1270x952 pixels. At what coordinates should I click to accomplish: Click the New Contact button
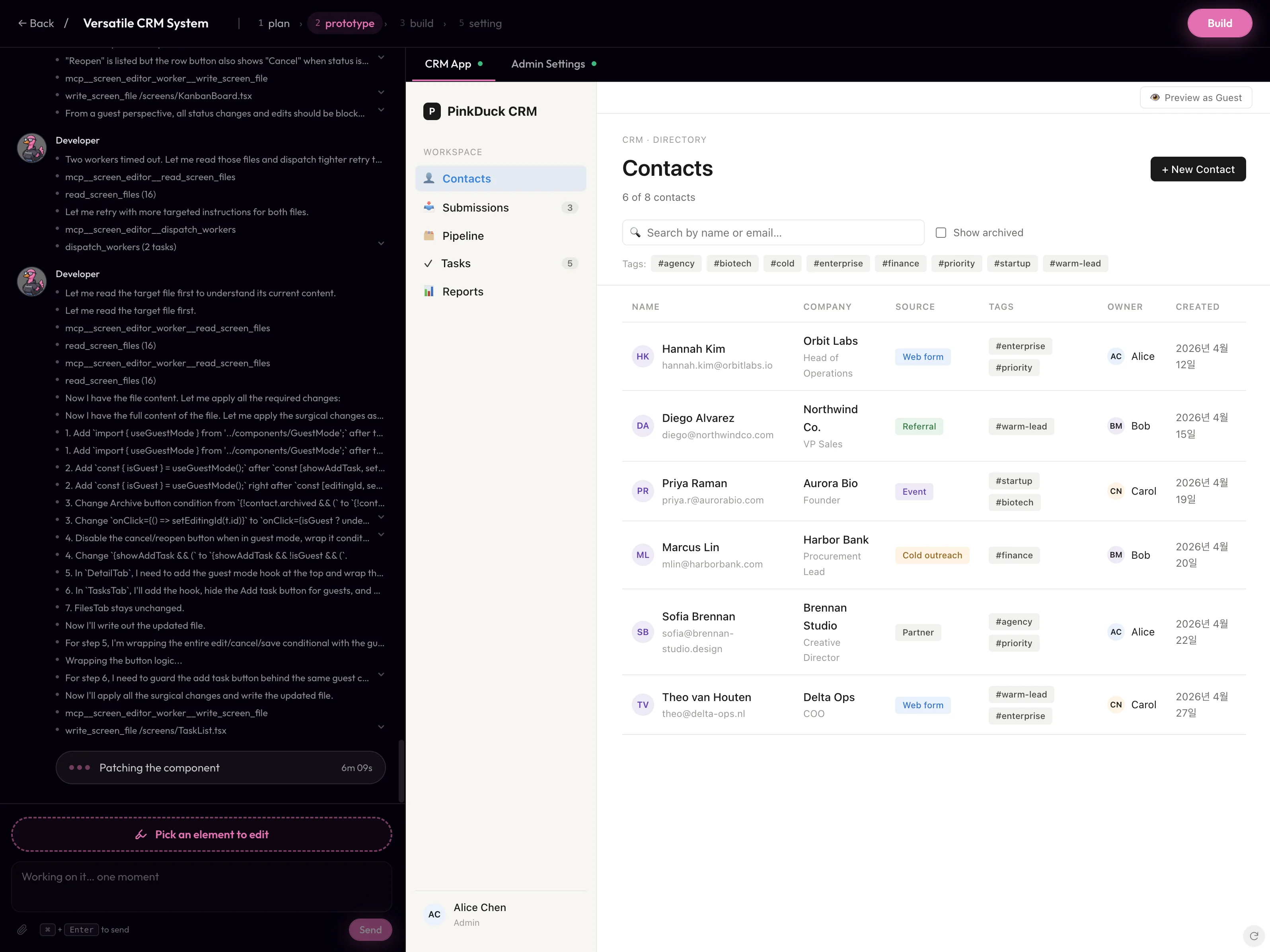[1198, 169]
